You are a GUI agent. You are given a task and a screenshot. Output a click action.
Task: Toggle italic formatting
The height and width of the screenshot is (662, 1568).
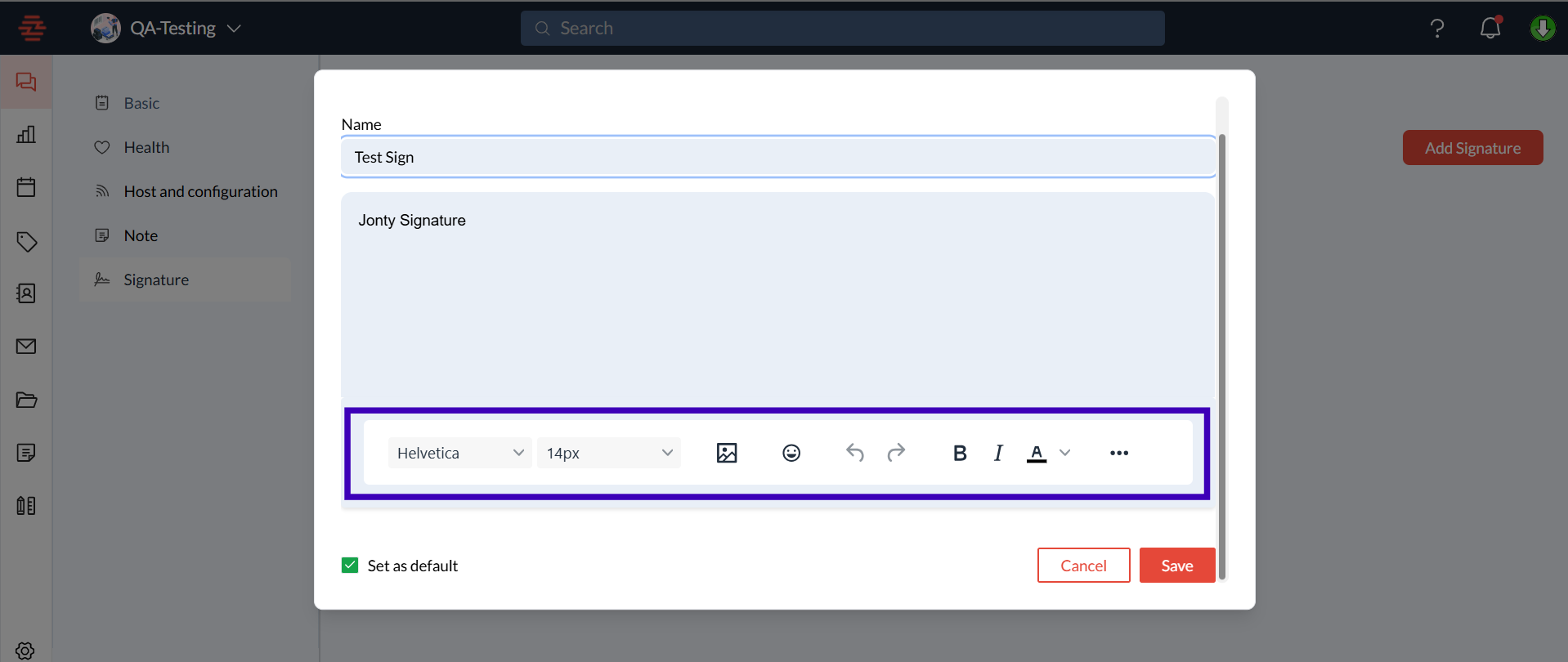998,453
